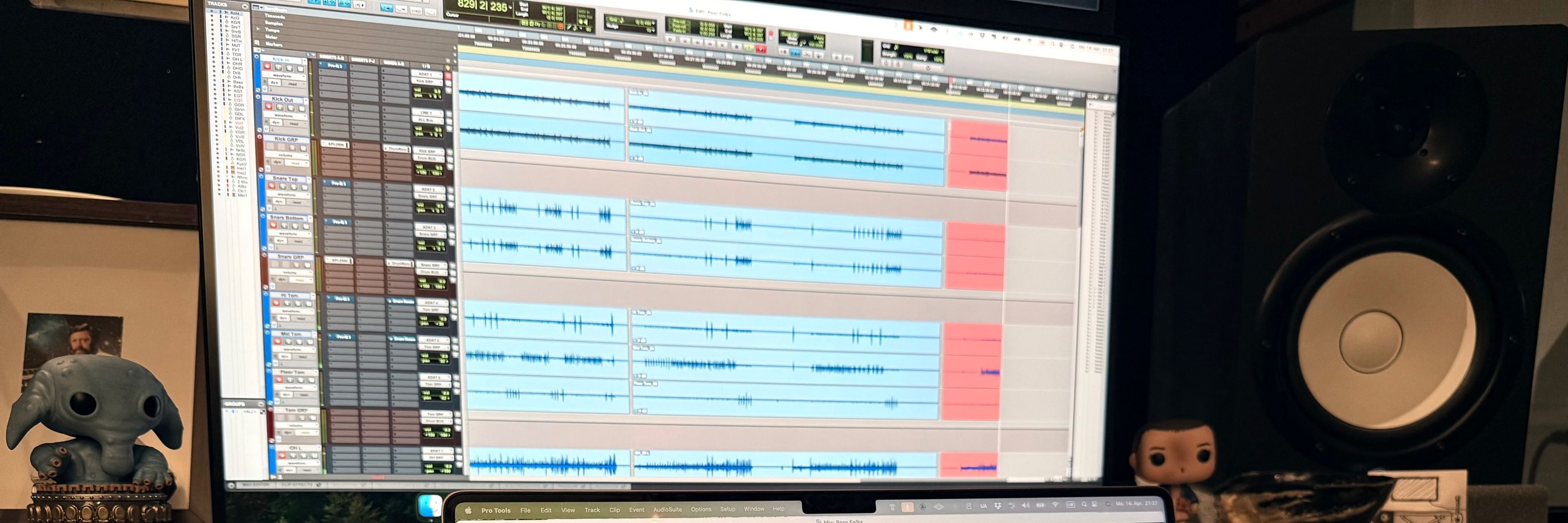Open Groups list pop-up menu
1568x523 pixels.
[x=260, y=404]
